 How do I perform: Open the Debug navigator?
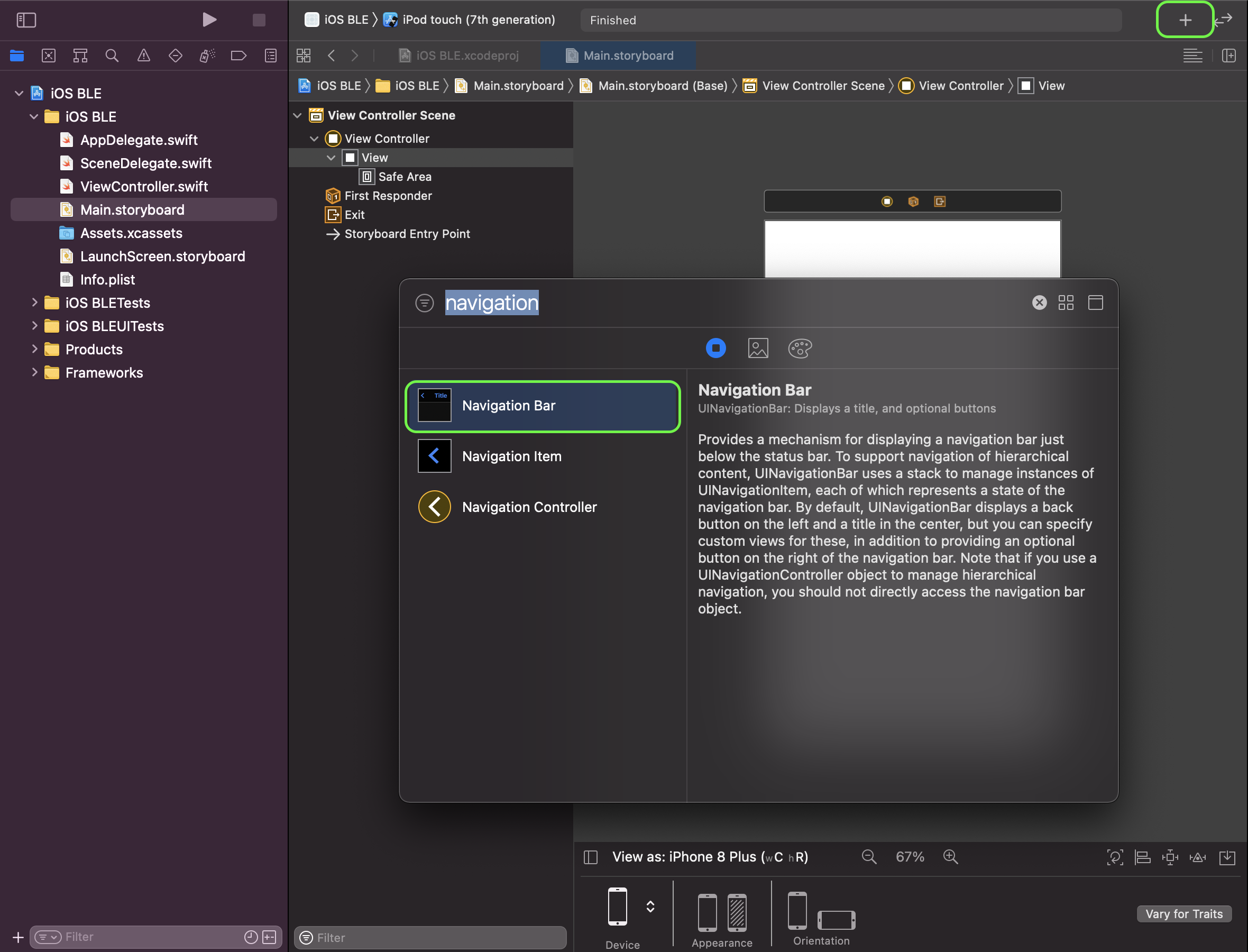point(207,56)
